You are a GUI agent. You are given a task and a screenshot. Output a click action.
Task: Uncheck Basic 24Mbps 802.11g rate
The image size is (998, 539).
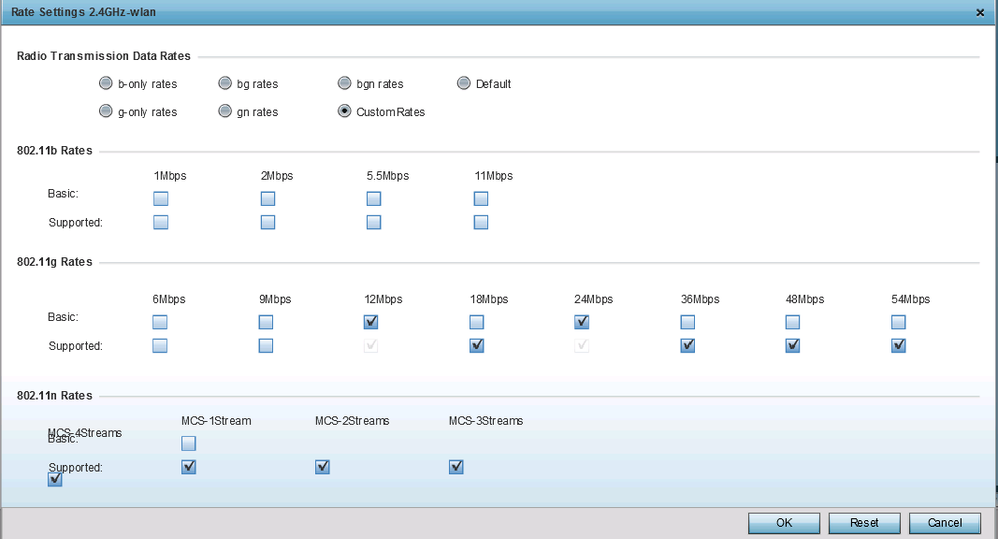[582, 322]
